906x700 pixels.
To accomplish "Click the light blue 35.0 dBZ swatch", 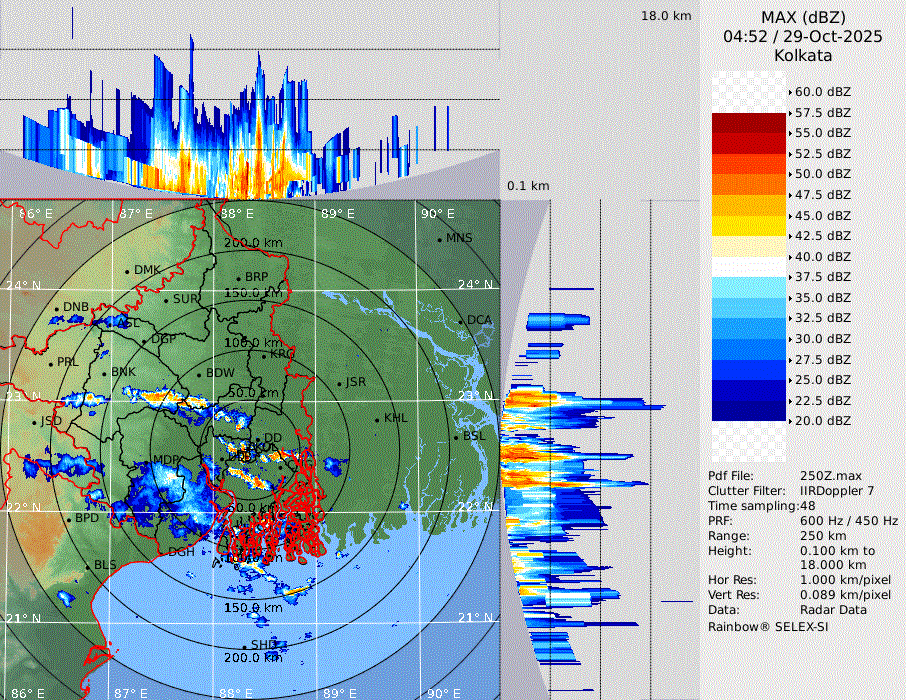I will [749, 308].
